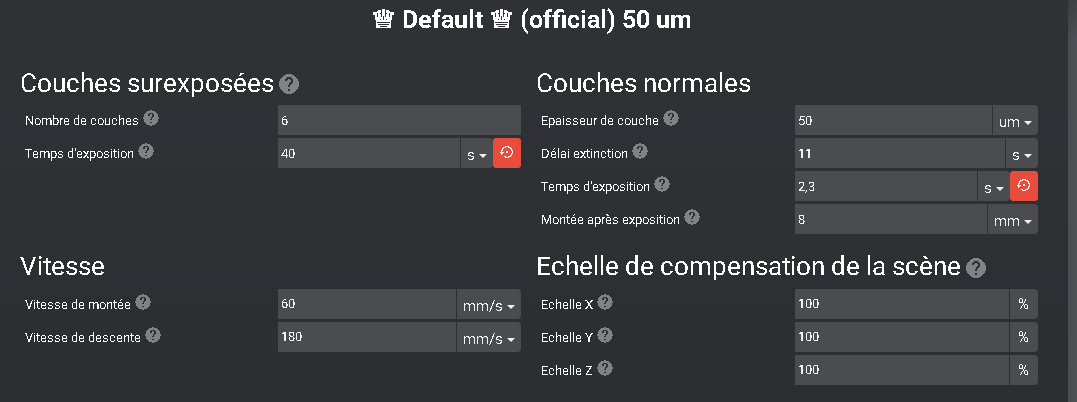Expand mm unit dropdown for Montée après exposition
1077x402 pixels.
(x=1013, y=219)
